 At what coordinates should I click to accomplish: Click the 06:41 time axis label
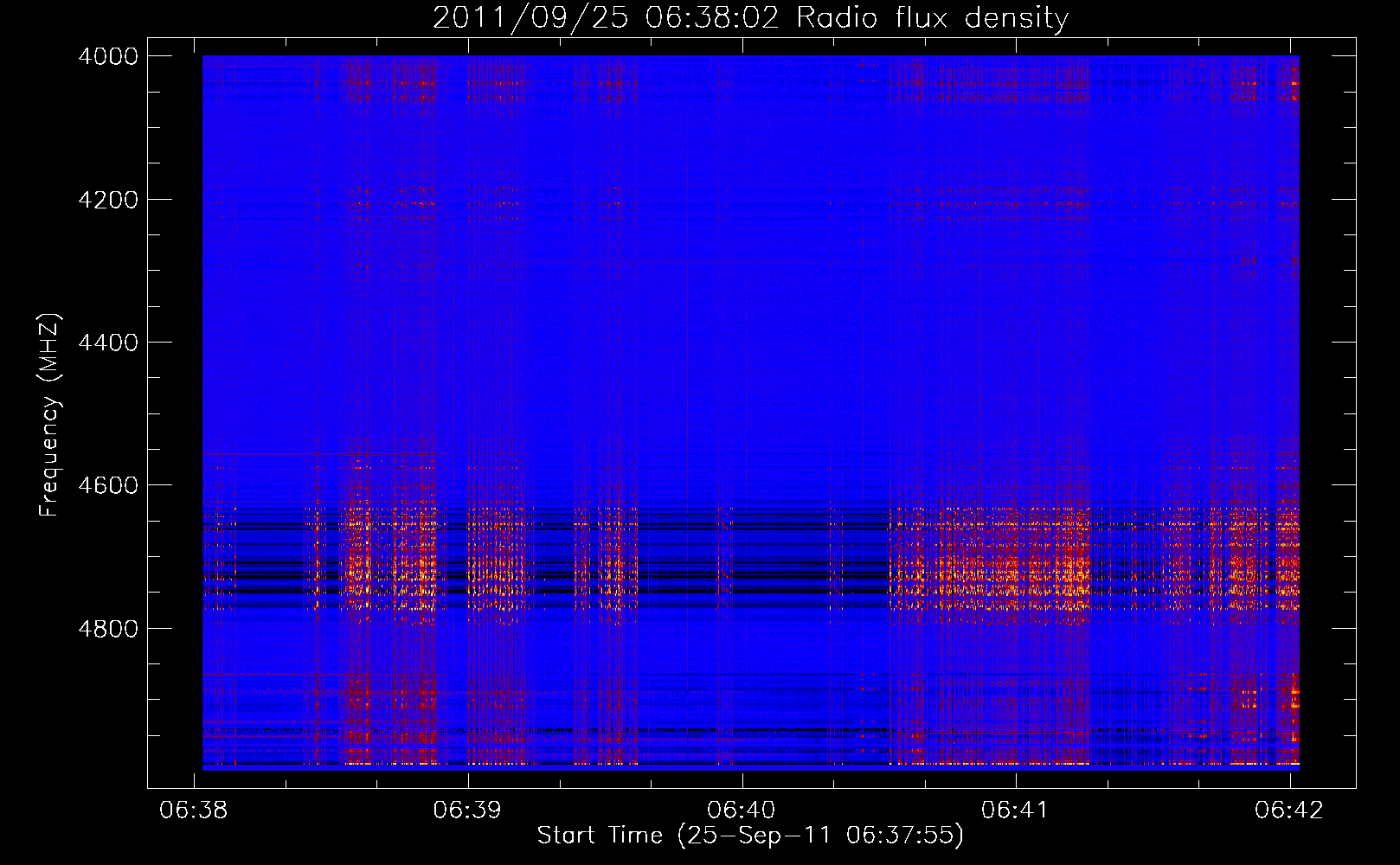click(1015, 811)
